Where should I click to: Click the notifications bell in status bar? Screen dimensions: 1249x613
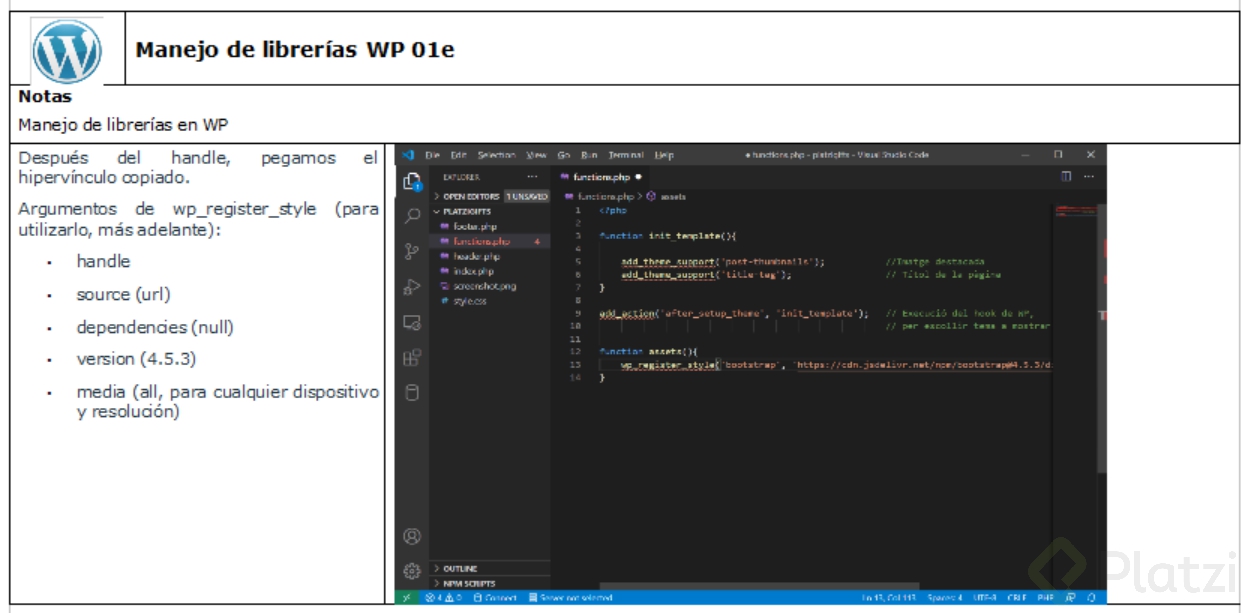pos(1092,598)
